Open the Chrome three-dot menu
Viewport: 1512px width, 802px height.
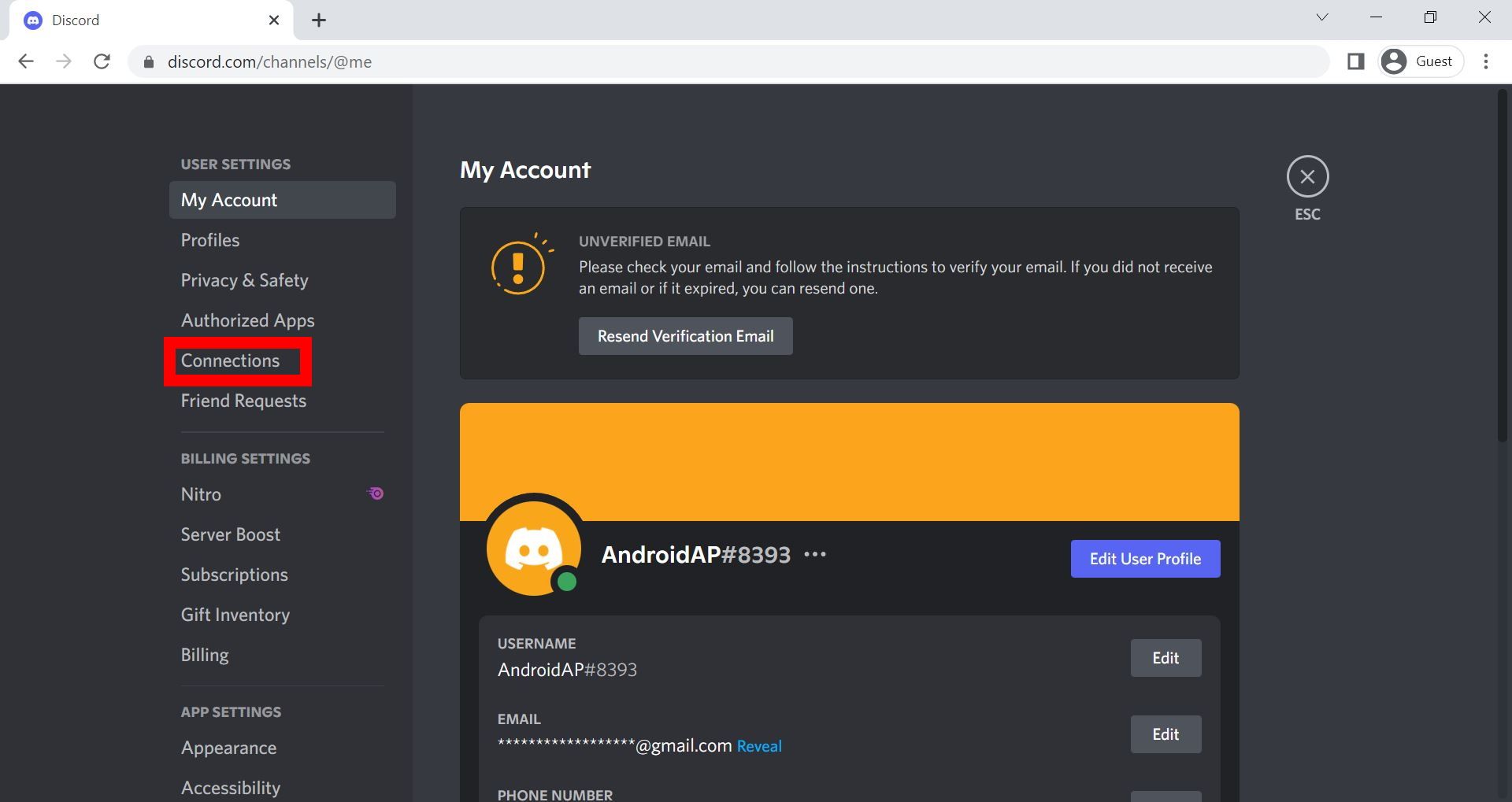pos(1487,61)
